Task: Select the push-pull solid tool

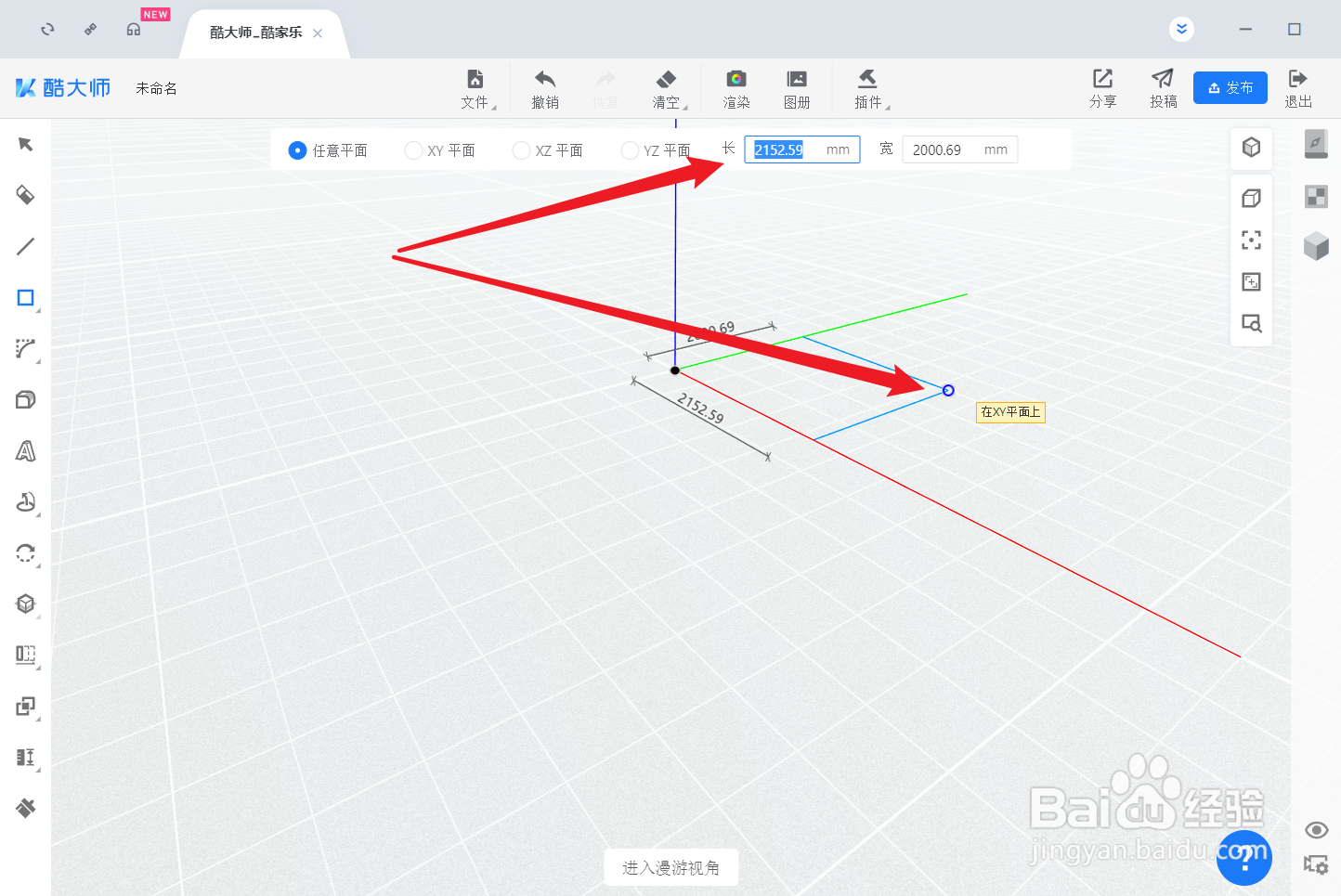Action: (x=25, y=399)
